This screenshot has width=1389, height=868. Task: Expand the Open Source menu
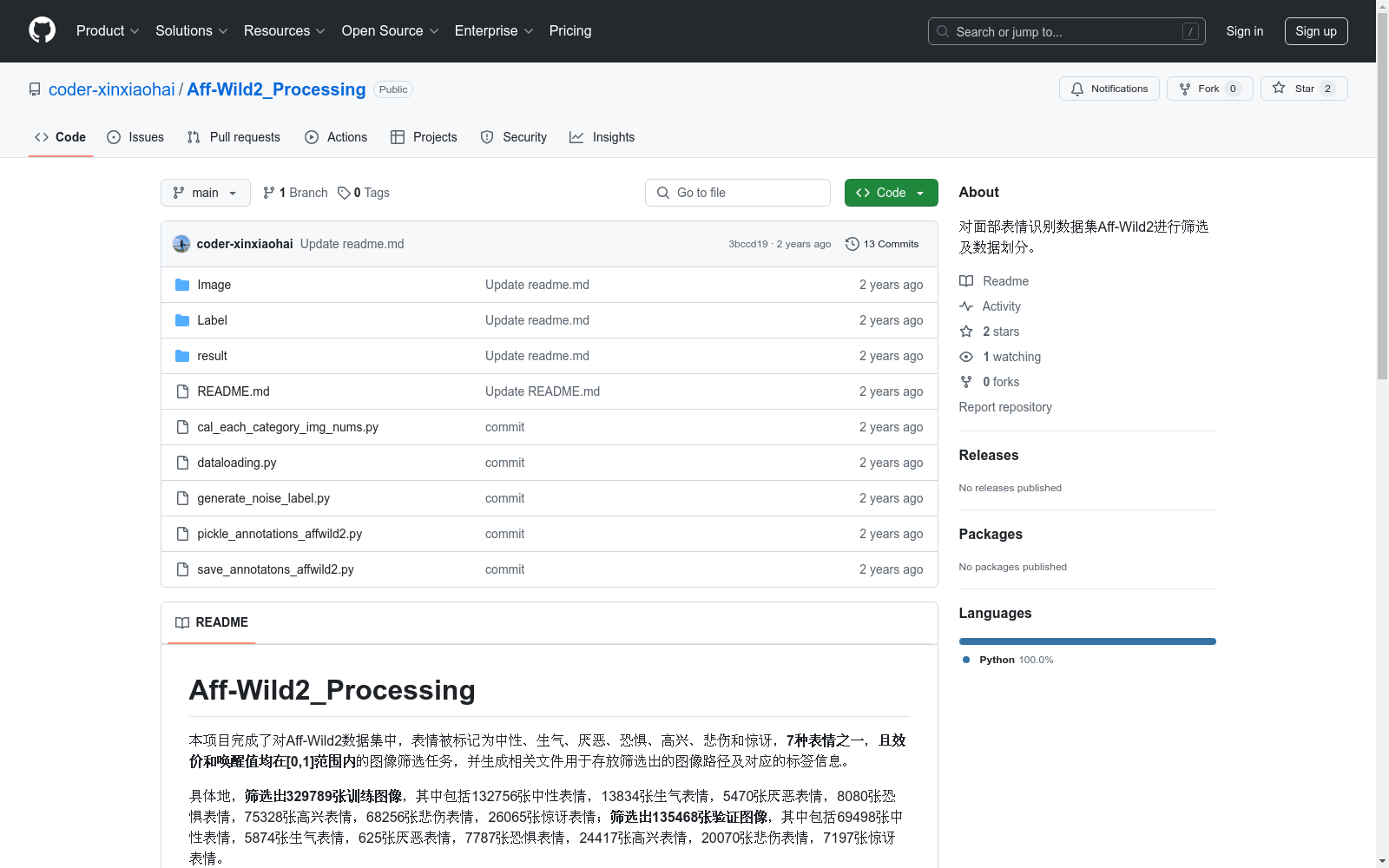tap(391, 30)
